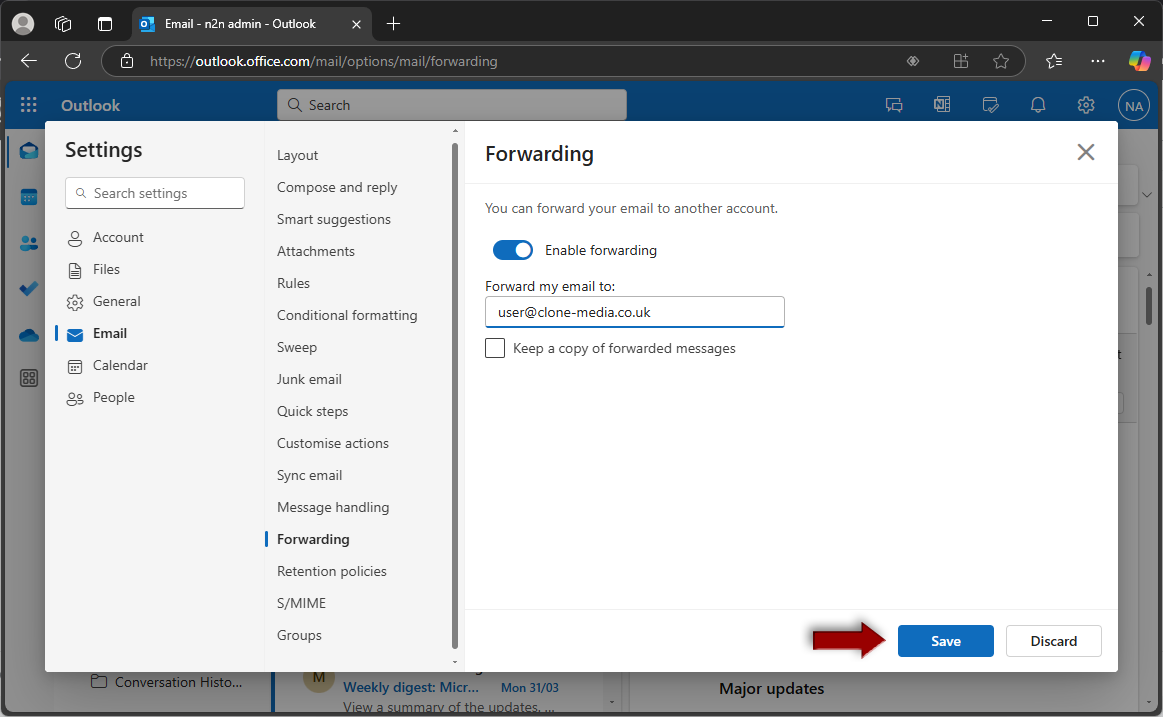Screen dimensions: 1163x717
Task: Open a new browser tab
Action: (x=393, y=24)
